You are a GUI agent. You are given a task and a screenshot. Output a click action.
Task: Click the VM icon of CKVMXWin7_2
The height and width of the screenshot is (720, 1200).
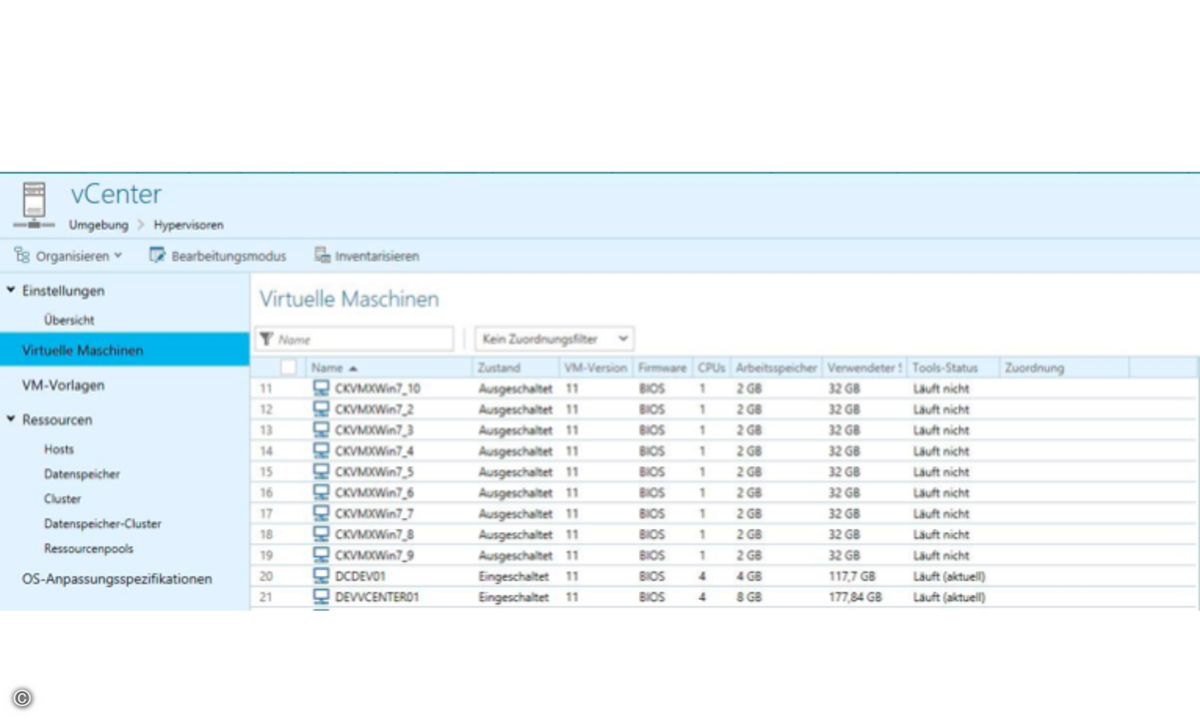point(321,409)
